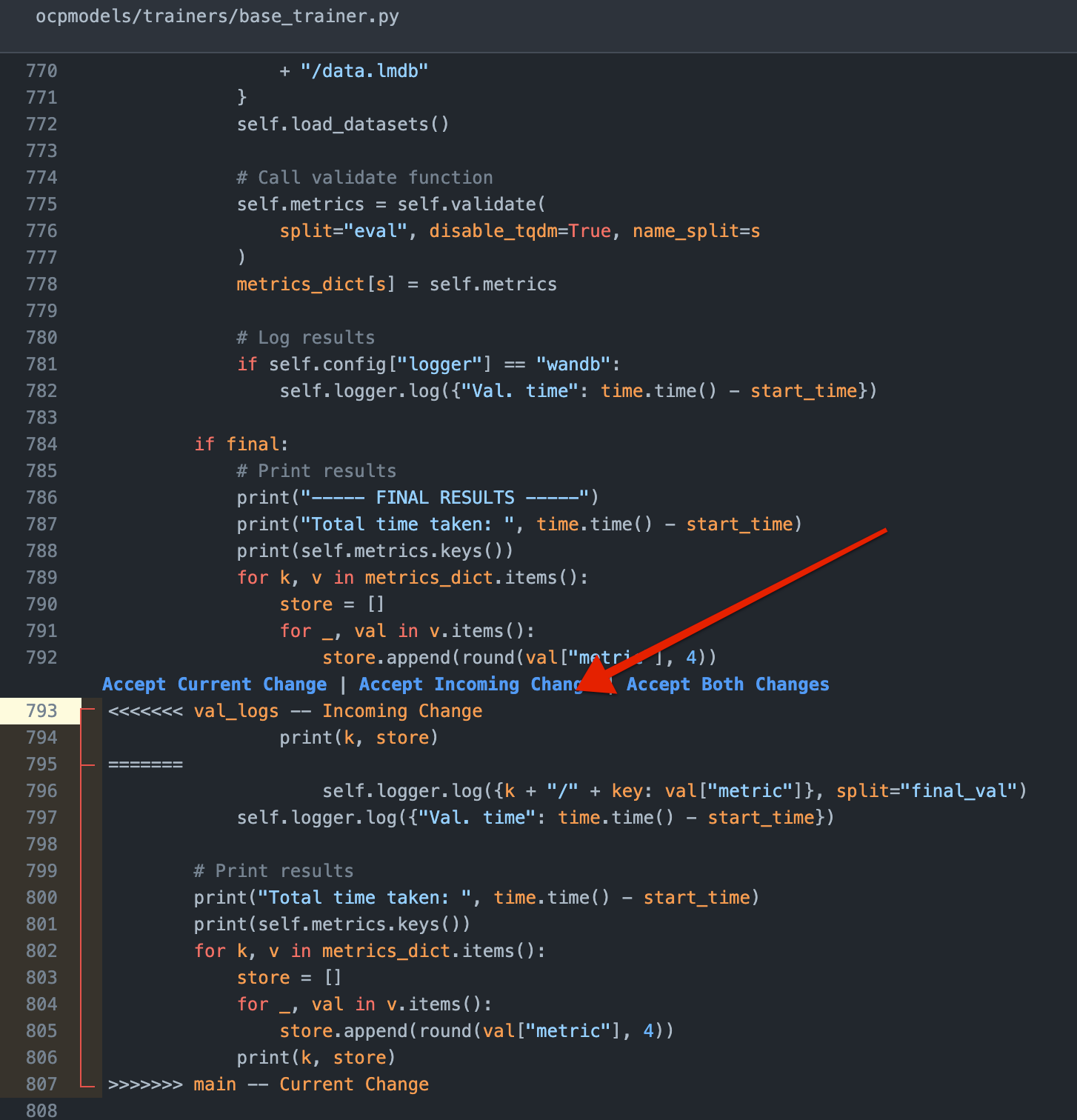The image size is (1077, 1120).
Task: Click 'print(k, store)' on line 806
Action: click(316, 1058)
